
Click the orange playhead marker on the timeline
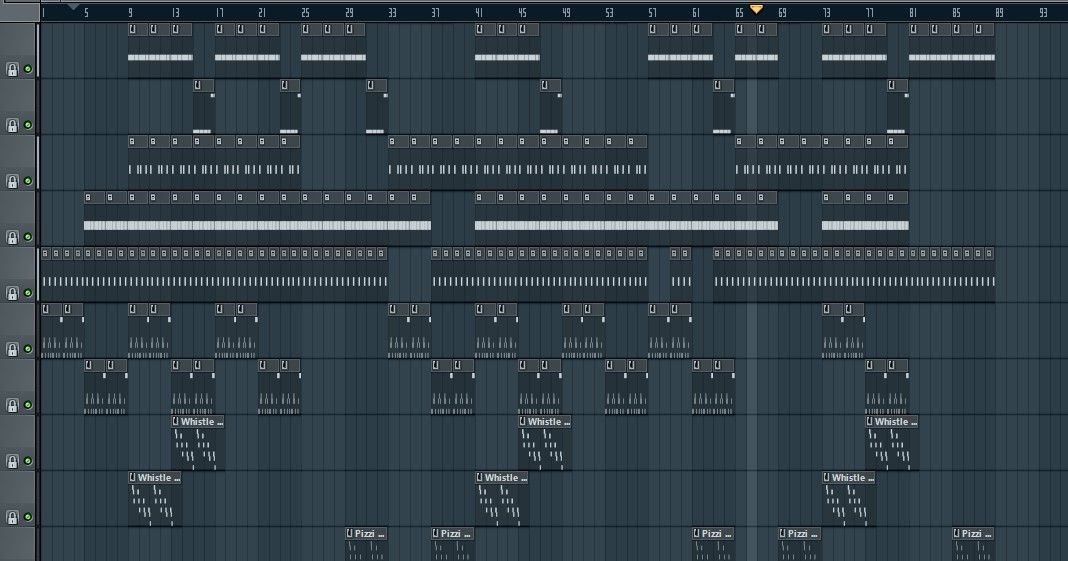[x=756, y=9]
